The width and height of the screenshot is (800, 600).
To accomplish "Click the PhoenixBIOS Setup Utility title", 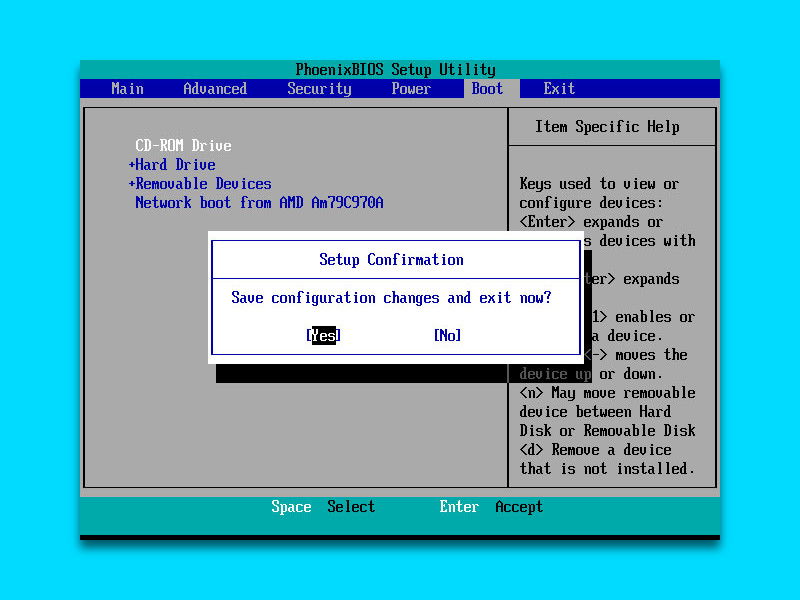I will click(395, 69).
